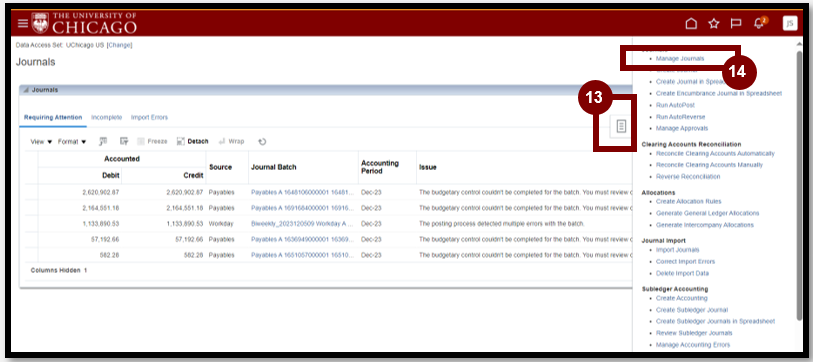This screenshot has height=362, width=813.
Task: Select the 2,620,902.87 debit cell
Action: [101, 192]
